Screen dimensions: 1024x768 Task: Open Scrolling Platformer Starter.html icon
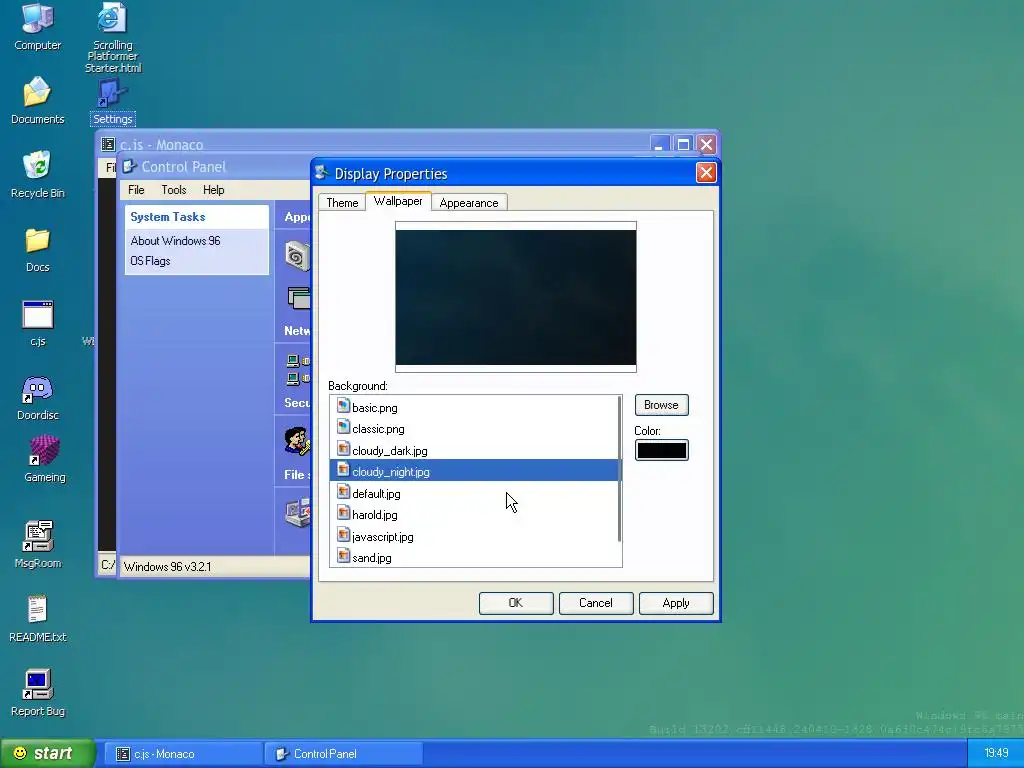pos(112,37)
